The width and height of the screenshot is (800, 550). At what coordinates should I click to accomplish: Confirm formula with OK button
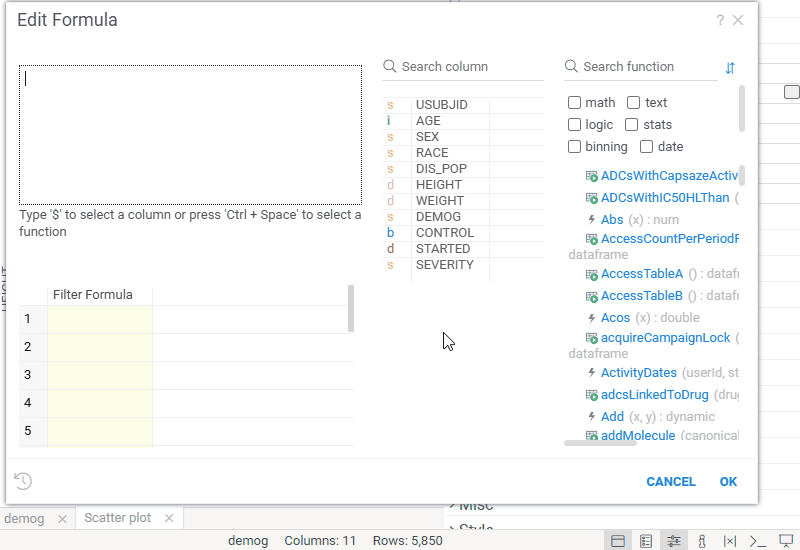(728, 481)
